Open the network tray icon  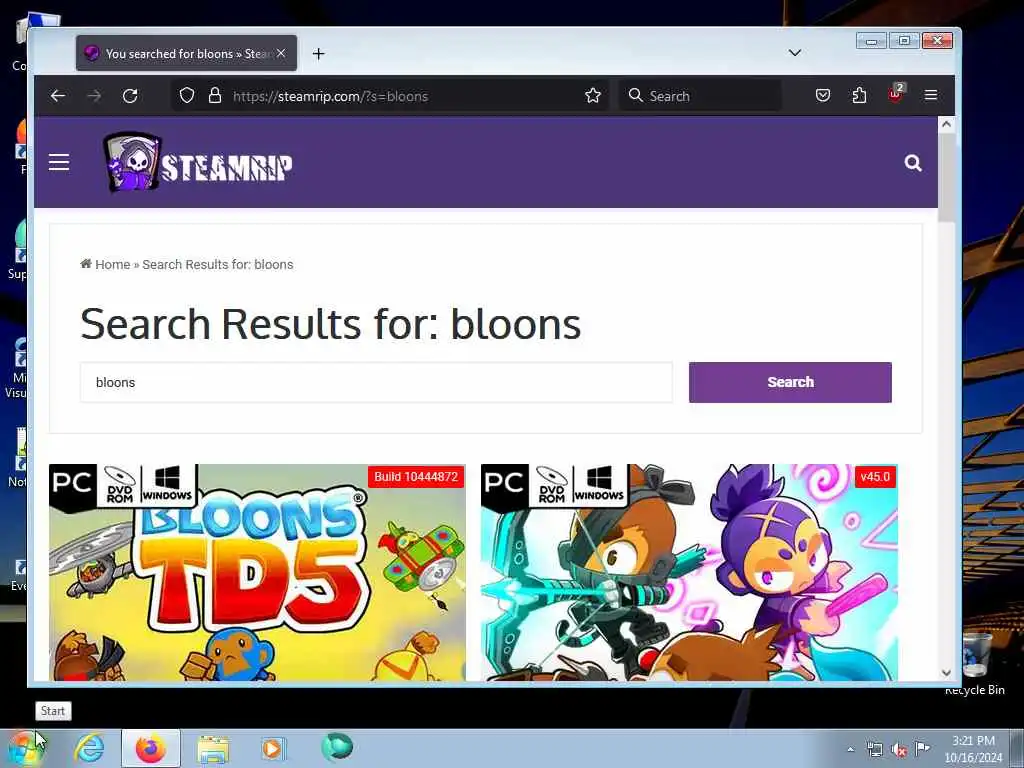tap(874, 750)
